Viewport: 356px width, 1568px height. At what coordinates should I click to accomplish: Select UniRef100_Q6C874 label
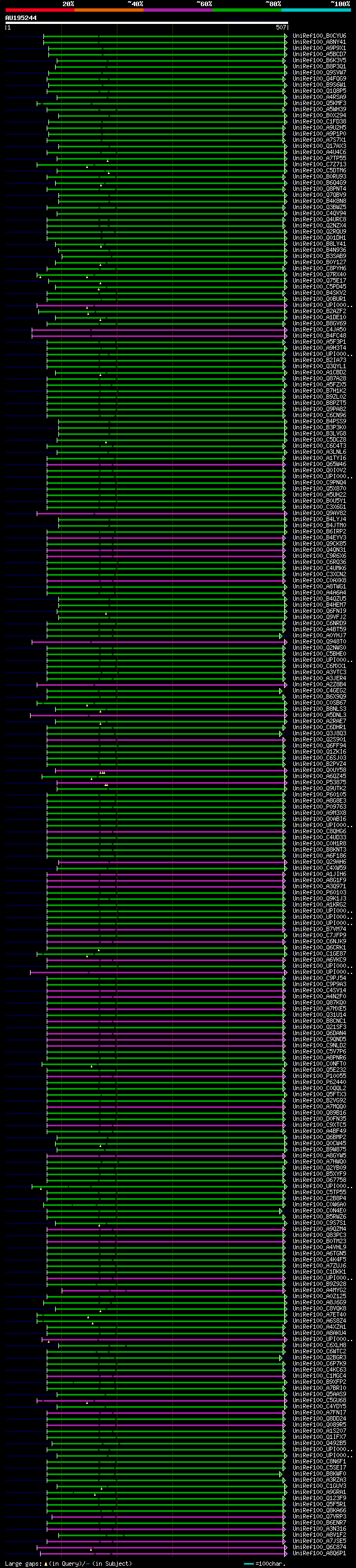(319, 1547)
